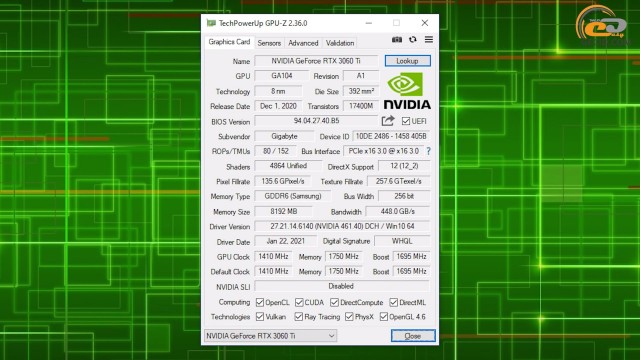Click the Pixel Fillrate field 135.6 GPixel/s
Screen dimensions: 640x360
pos(282,181)
